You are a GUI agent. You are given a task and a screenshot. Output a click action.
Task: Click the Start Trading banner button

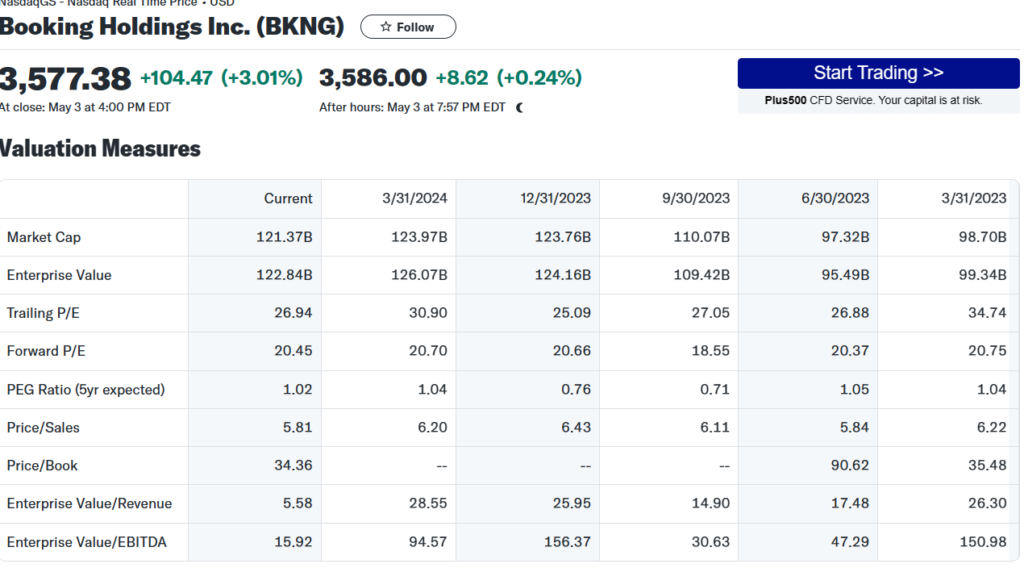(878, 72)
